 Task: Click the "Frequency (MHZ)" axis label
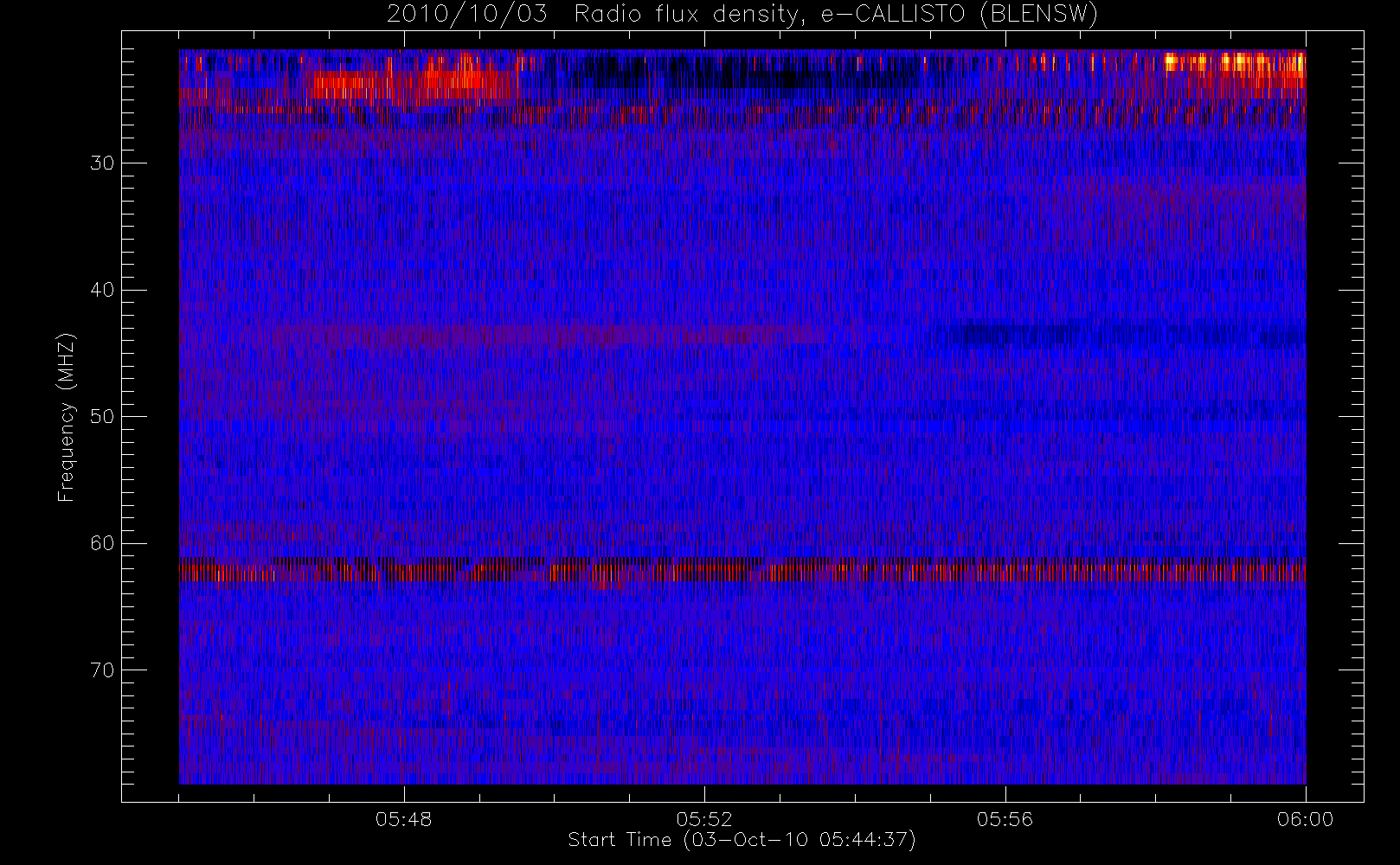point(66,417)
